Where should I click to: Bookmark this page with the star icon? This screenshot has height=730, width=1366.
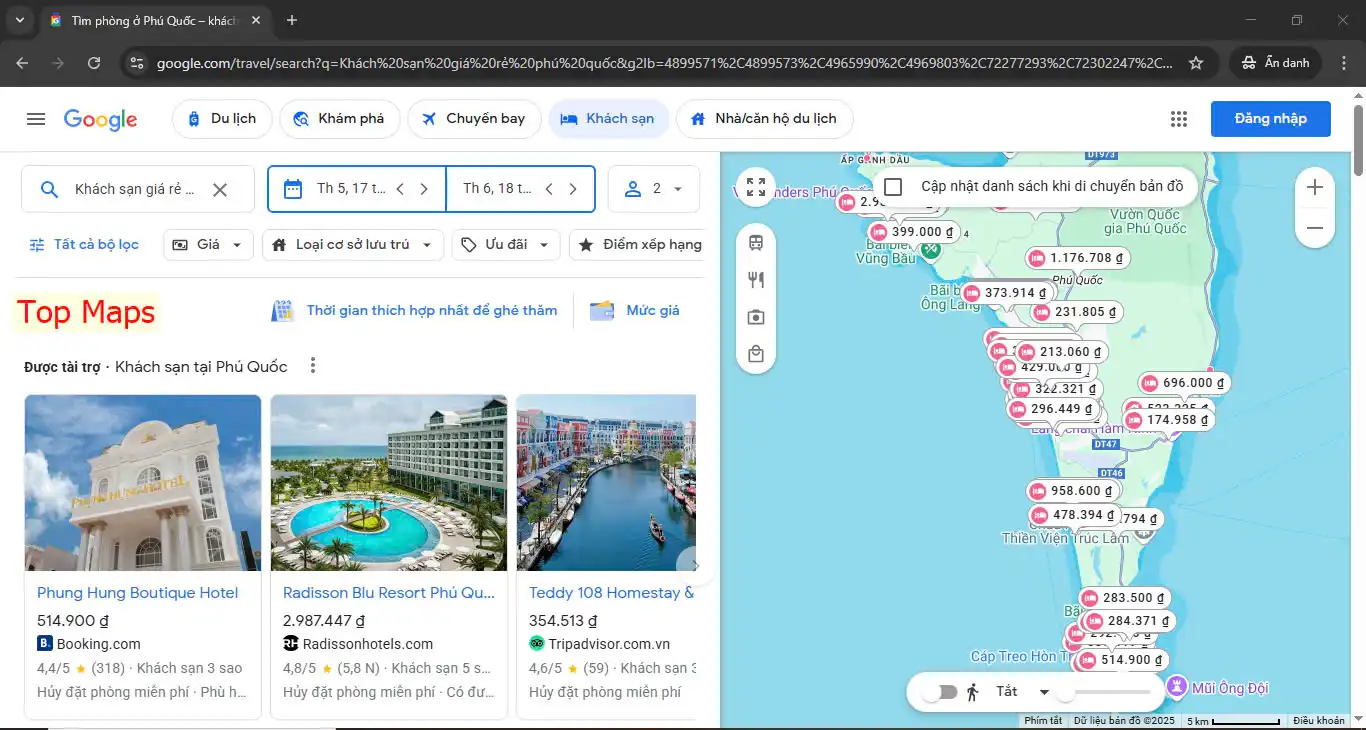tap(1196, 63)
